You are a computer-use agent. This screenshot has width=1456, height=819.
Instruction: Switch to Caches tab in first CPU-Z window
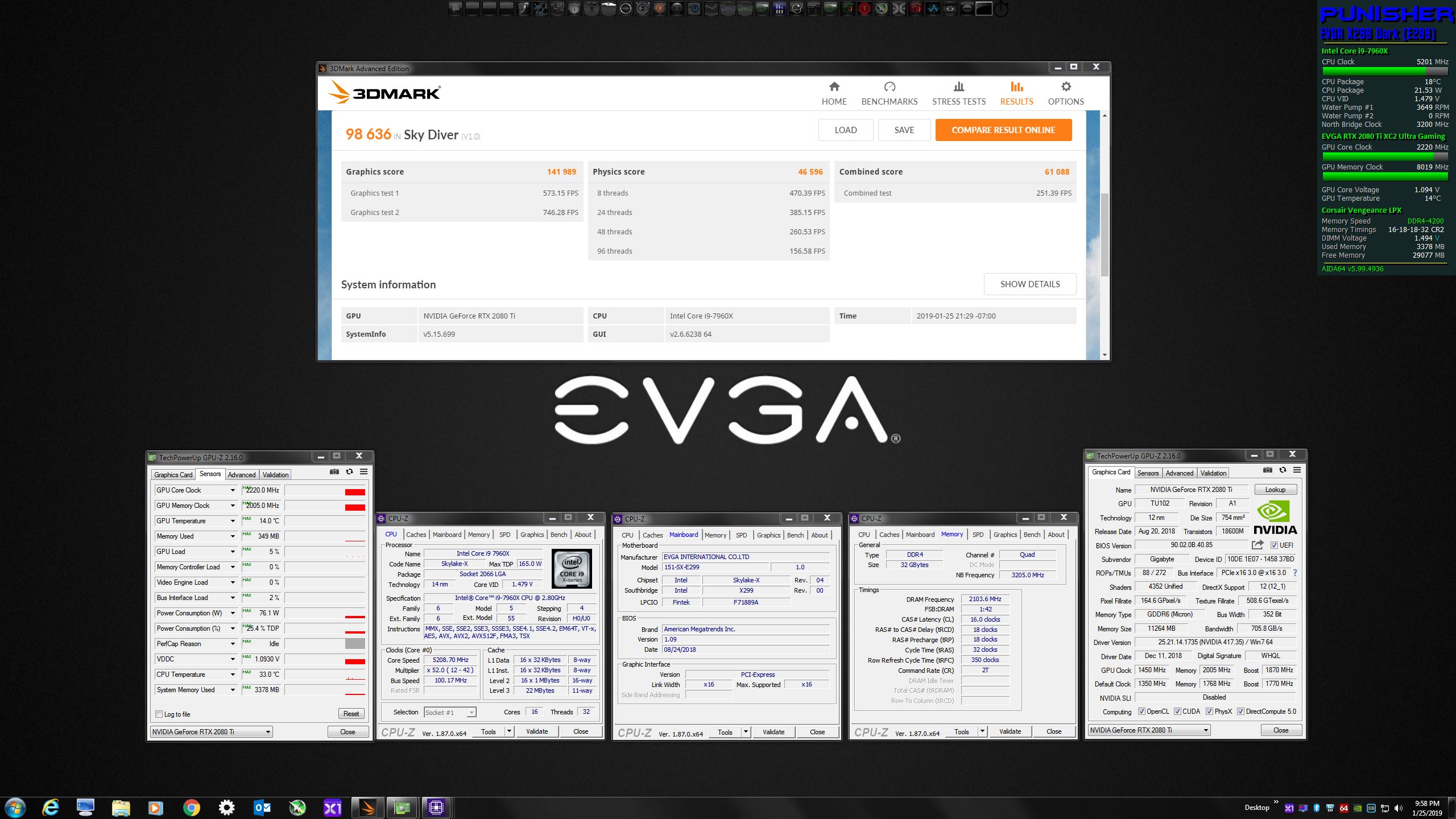[x=416, y=535]
